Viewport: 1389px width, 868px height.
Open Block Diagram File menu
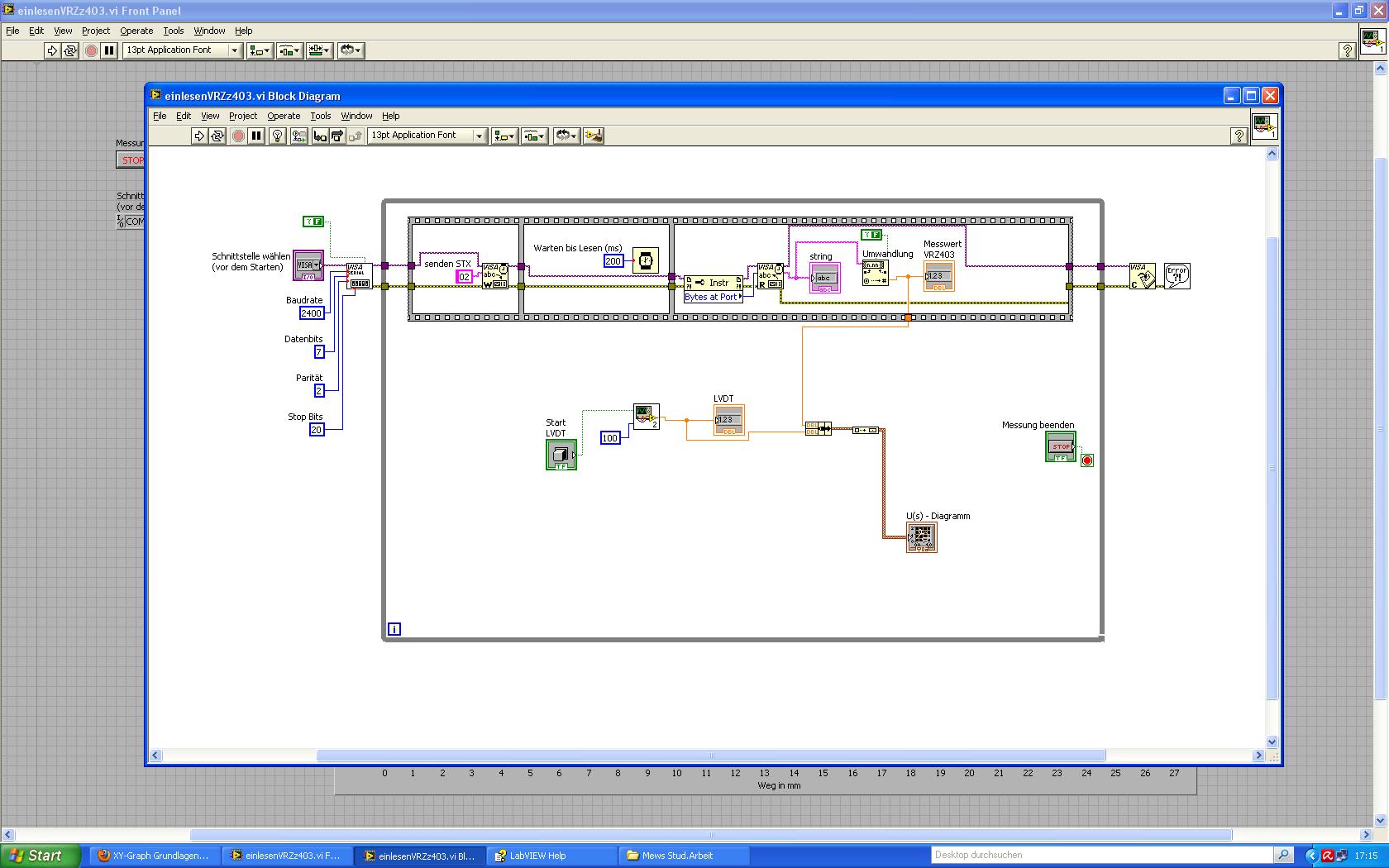click(x=160, y=116)
